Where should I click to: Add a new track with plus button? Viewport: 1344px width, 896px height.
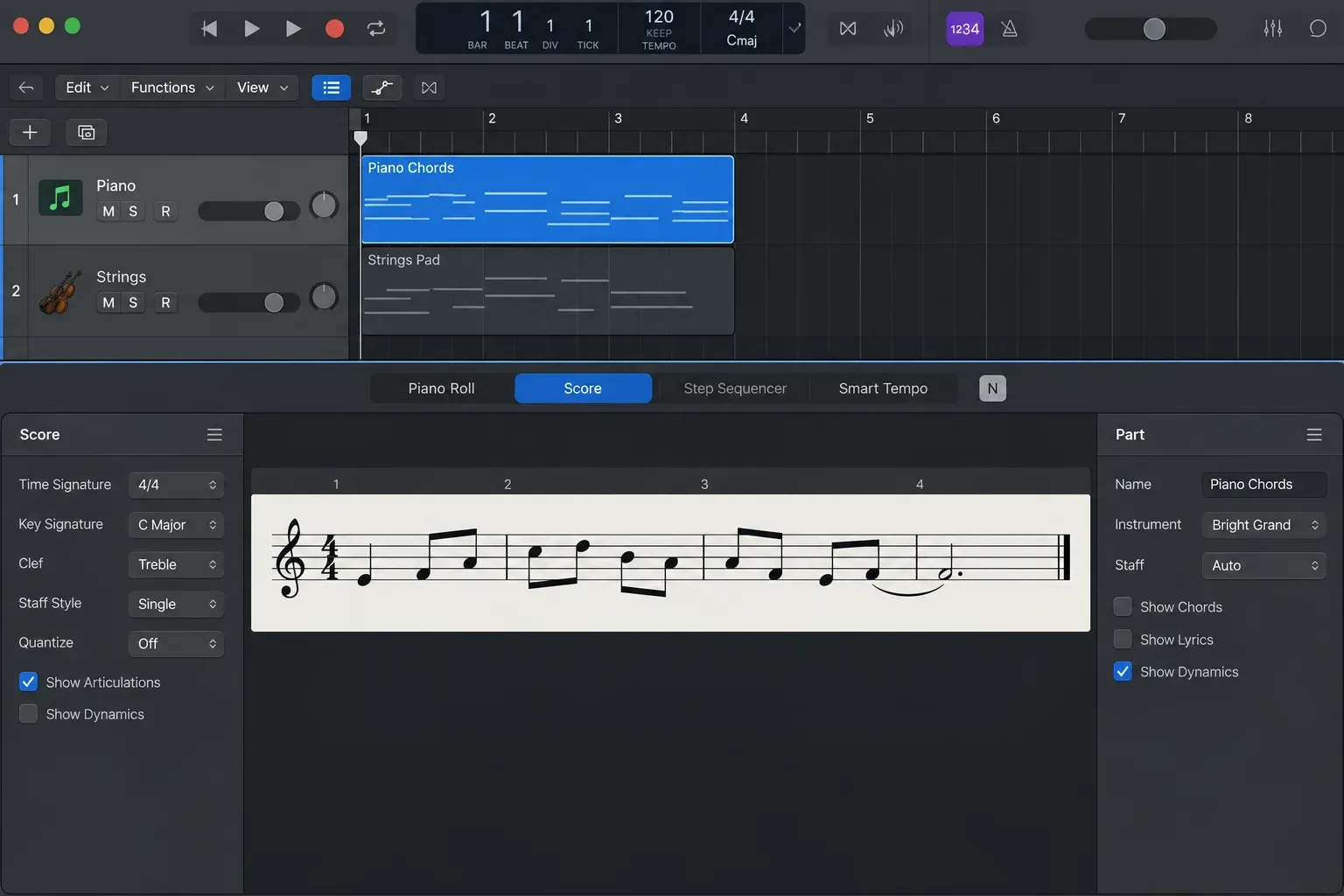click(30, 132)
